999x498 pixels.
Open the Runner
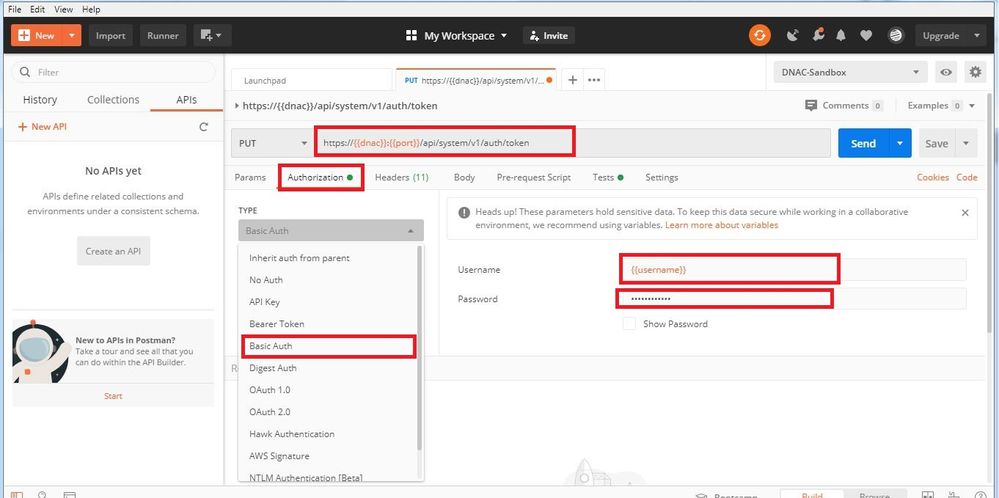162,36
